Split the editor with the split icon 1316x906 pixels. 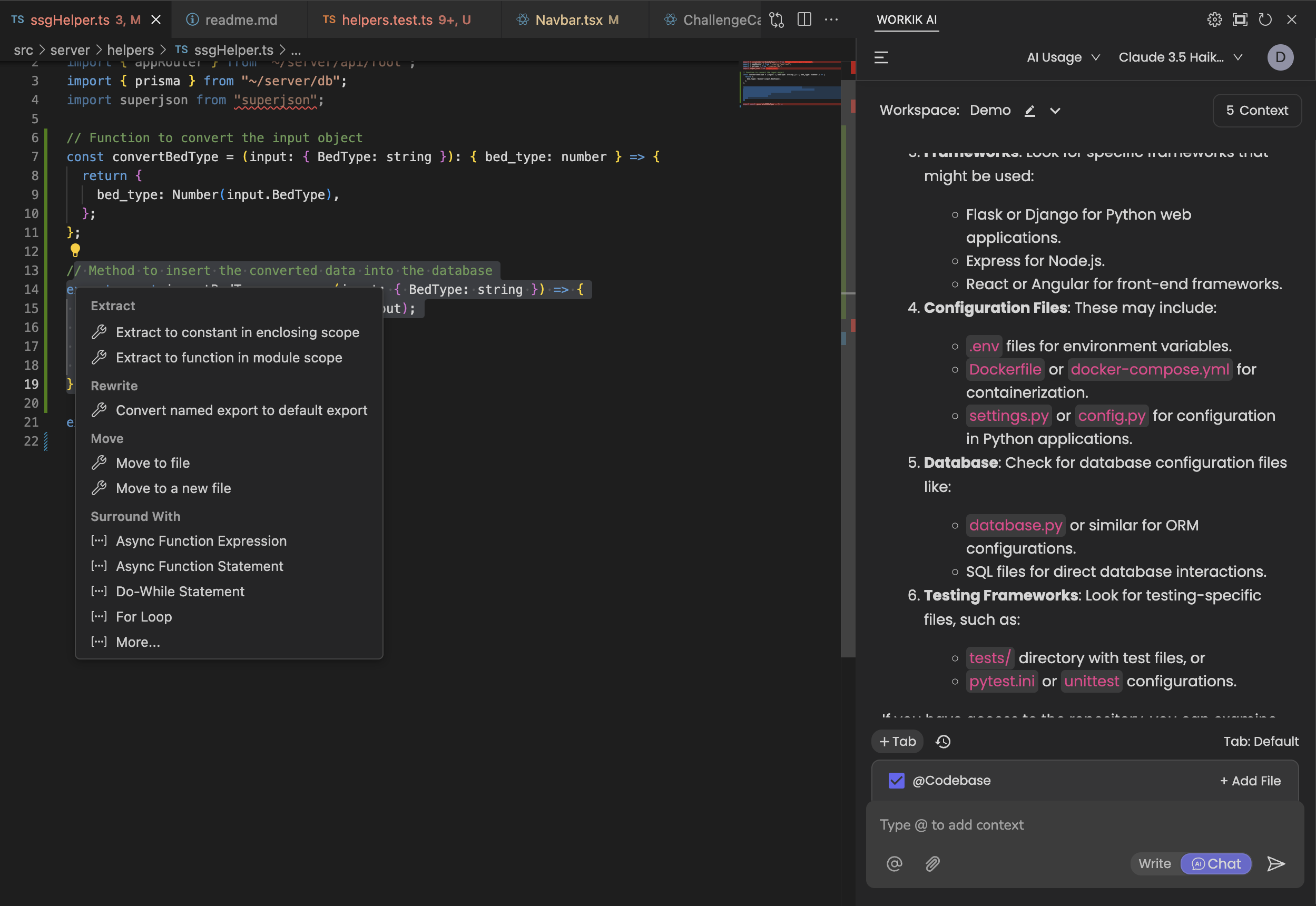coord(804,19)
